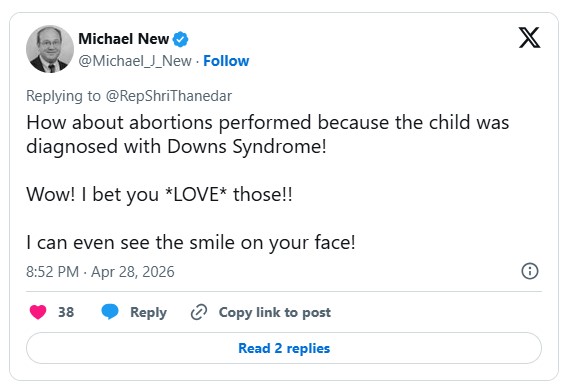Click Copy link to post text
The width and height of the screenshot is (575, 384).
275,312
